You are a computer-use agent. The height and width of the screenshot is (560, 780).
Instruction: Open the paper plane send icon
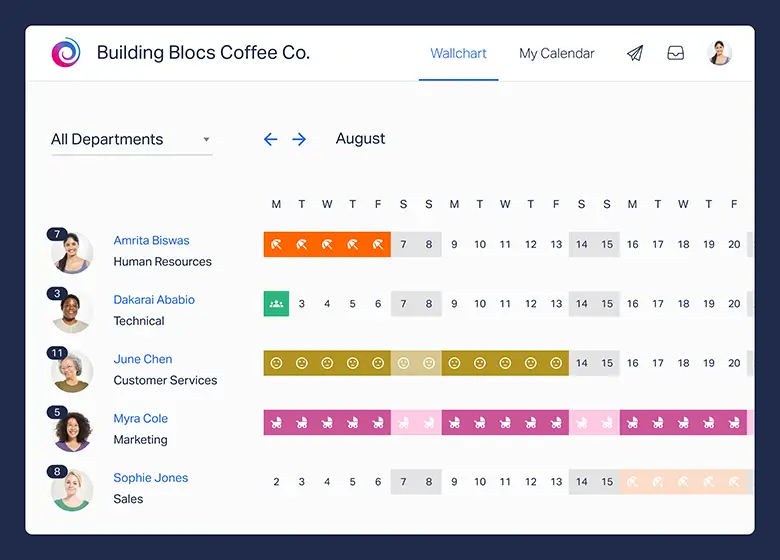(x=635, y=54)
